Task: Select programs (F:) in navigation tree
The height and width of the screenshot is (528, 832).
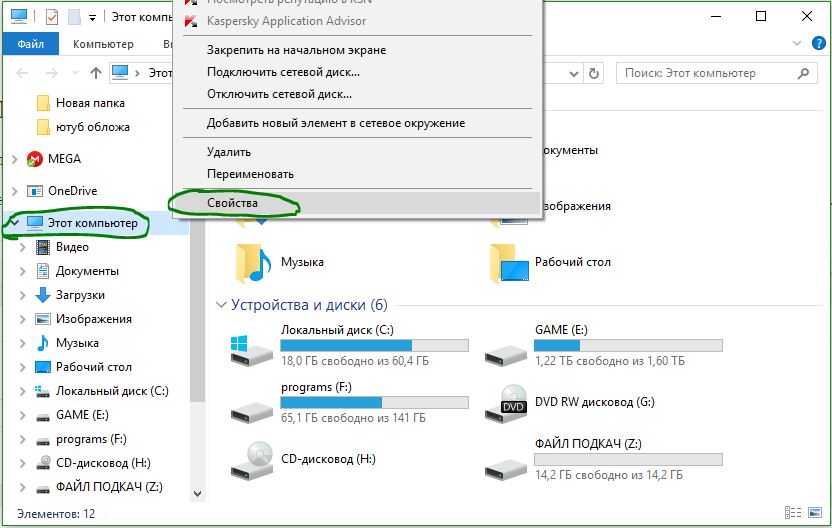Action: (91, 439)
